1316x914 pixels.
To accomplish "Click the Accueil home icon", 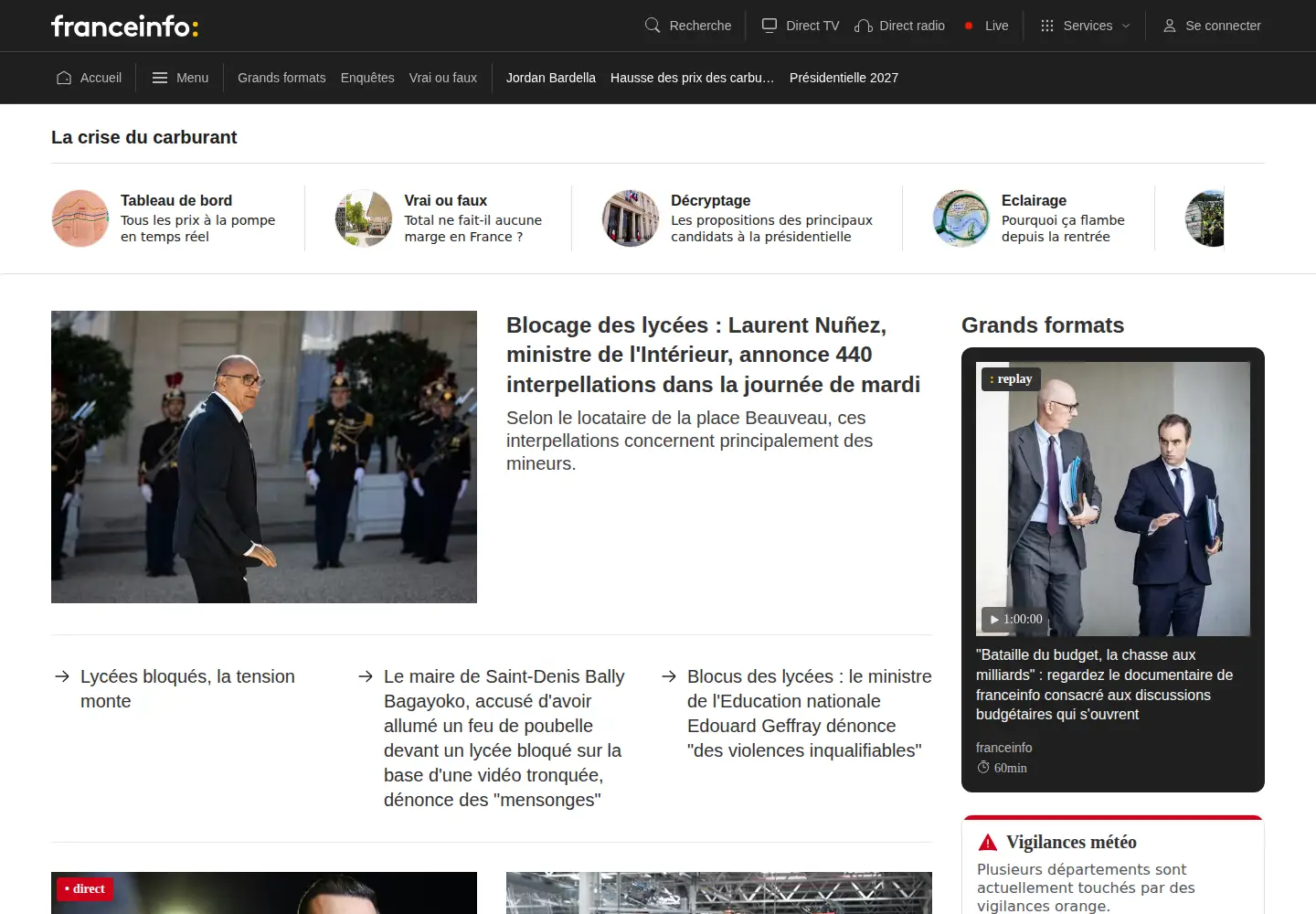I will pos(64,78).
